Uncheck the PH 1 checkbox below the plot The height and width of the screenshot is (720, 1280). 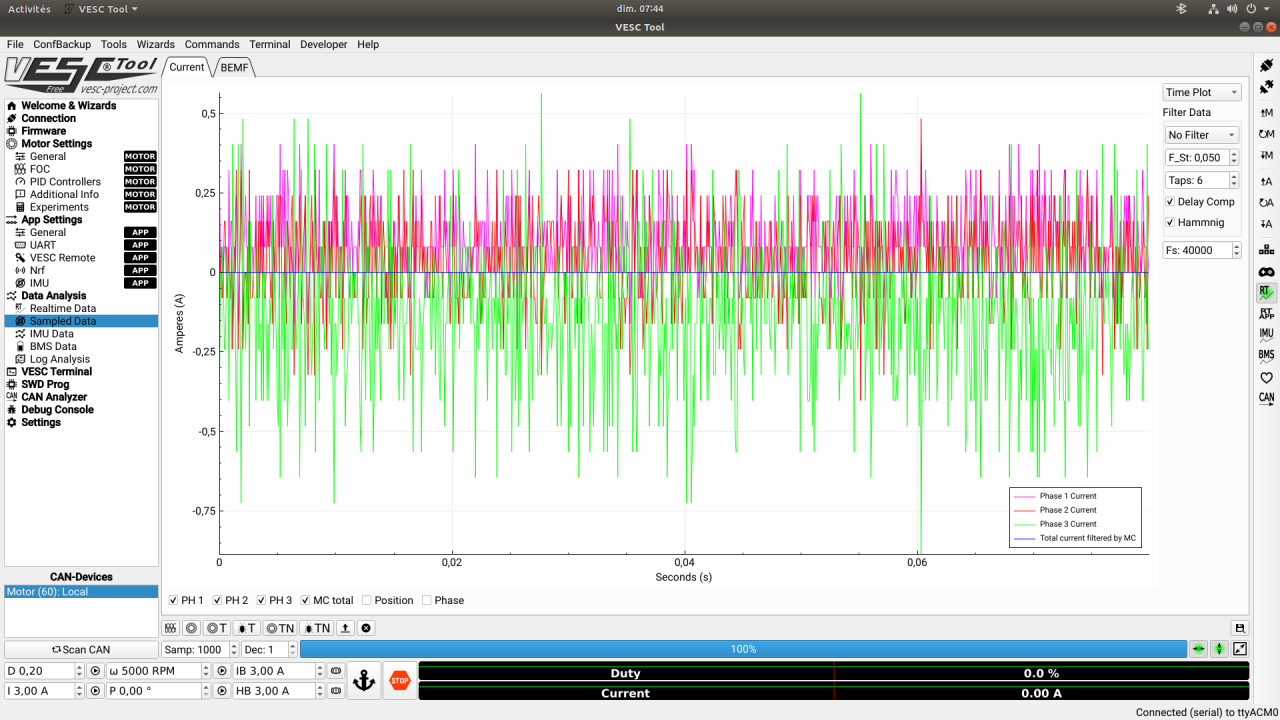click(x=171, y=600)
